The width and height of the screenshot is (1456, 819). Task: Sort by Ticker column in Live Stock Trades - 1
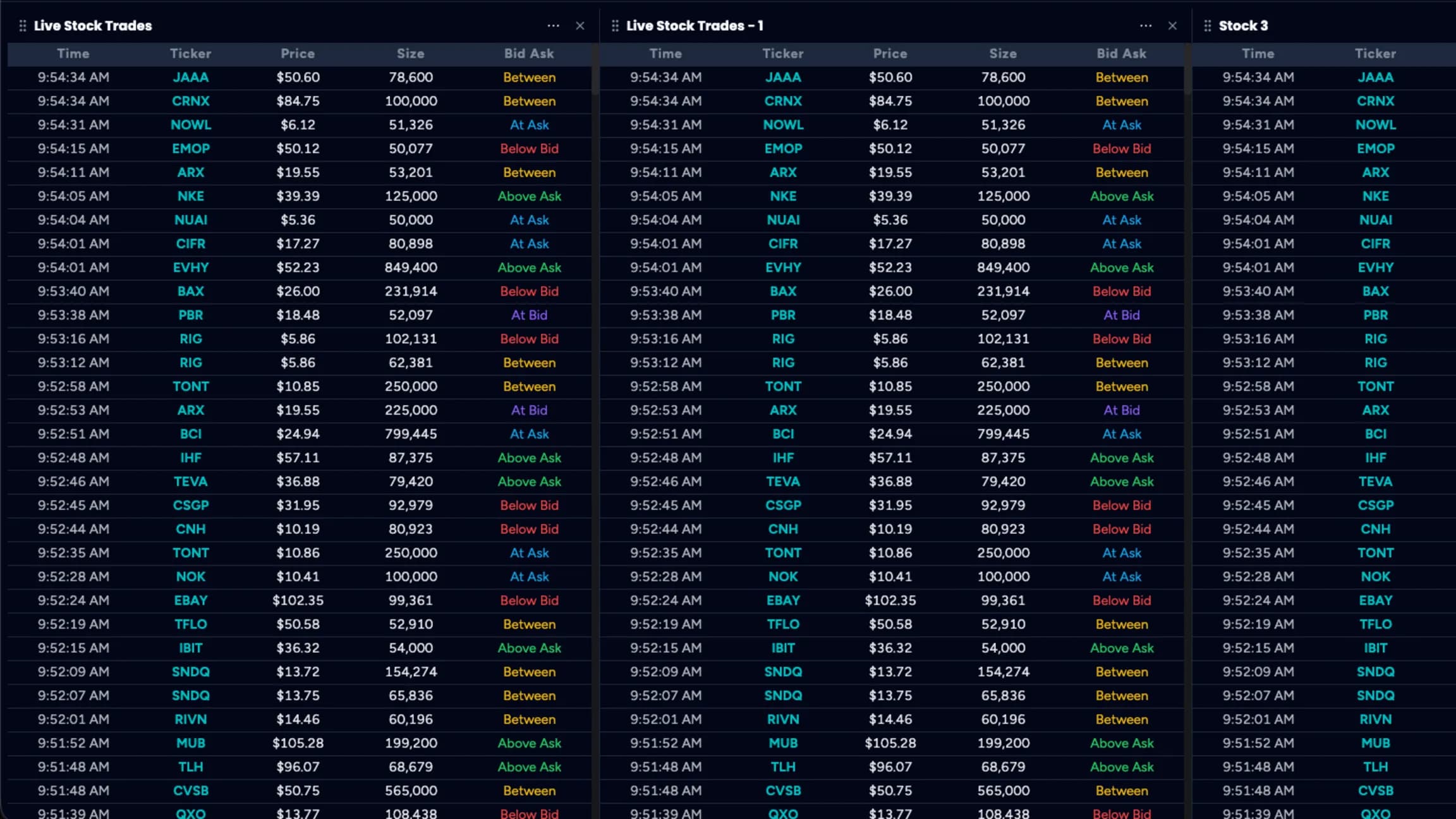coord(783,54)
